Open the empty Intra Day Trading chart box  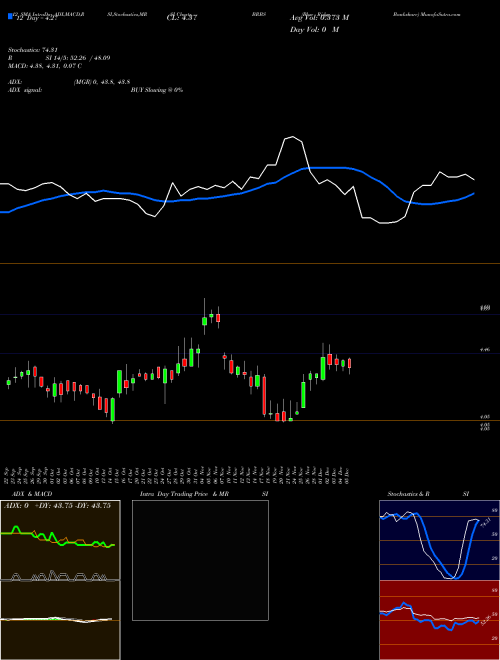200,560
